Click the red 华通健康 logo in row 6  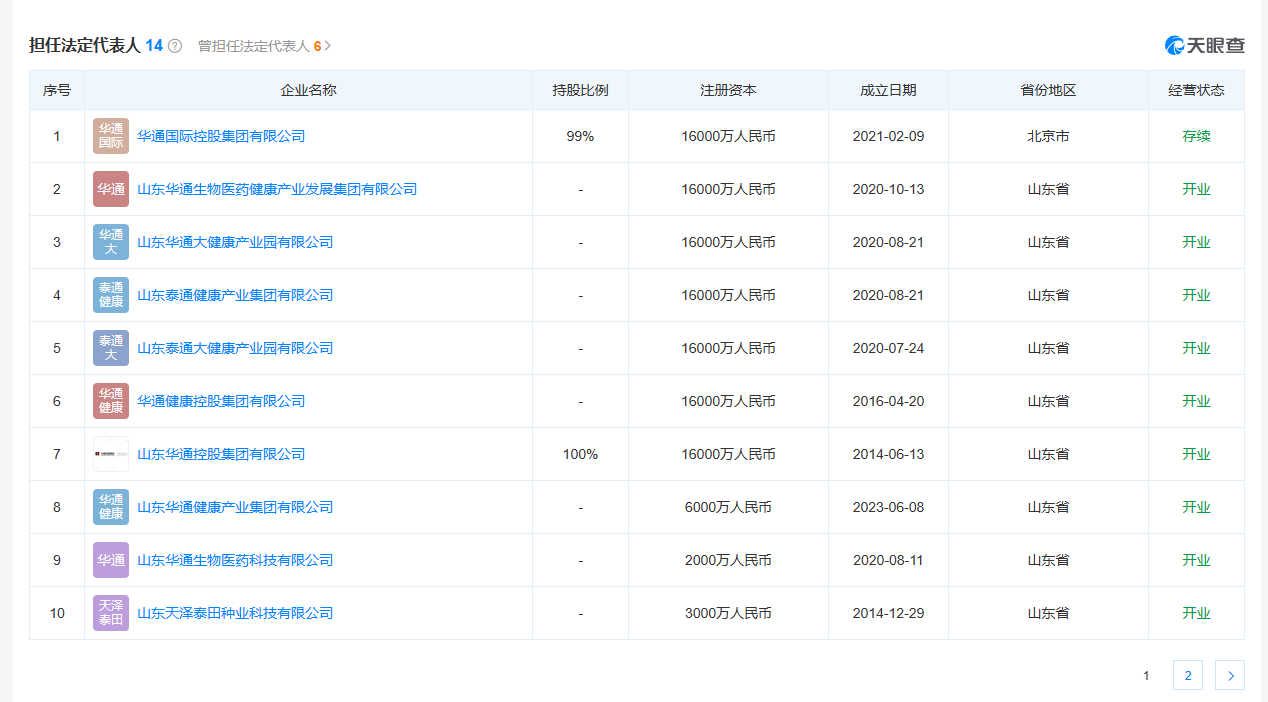(x=111, y=401)
